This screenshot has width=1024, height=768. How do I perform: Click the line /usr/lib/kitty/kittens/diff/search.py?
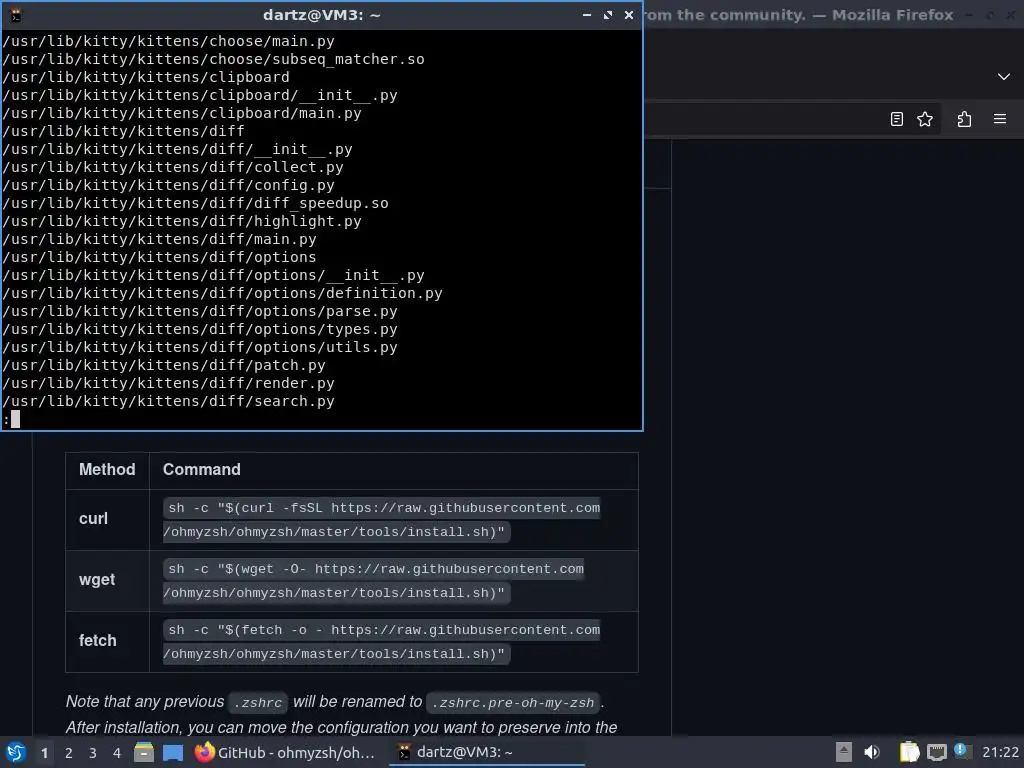(168, 402)
